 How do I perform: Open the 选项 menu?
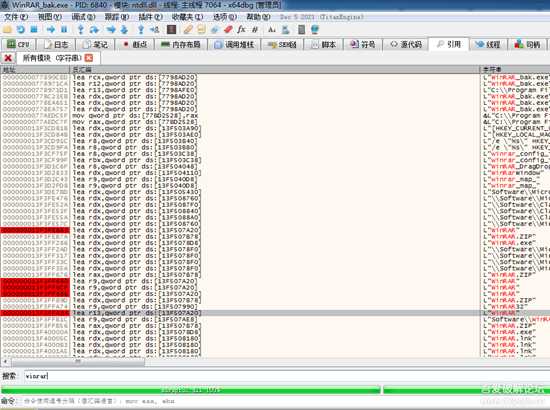tap(225, 17)
